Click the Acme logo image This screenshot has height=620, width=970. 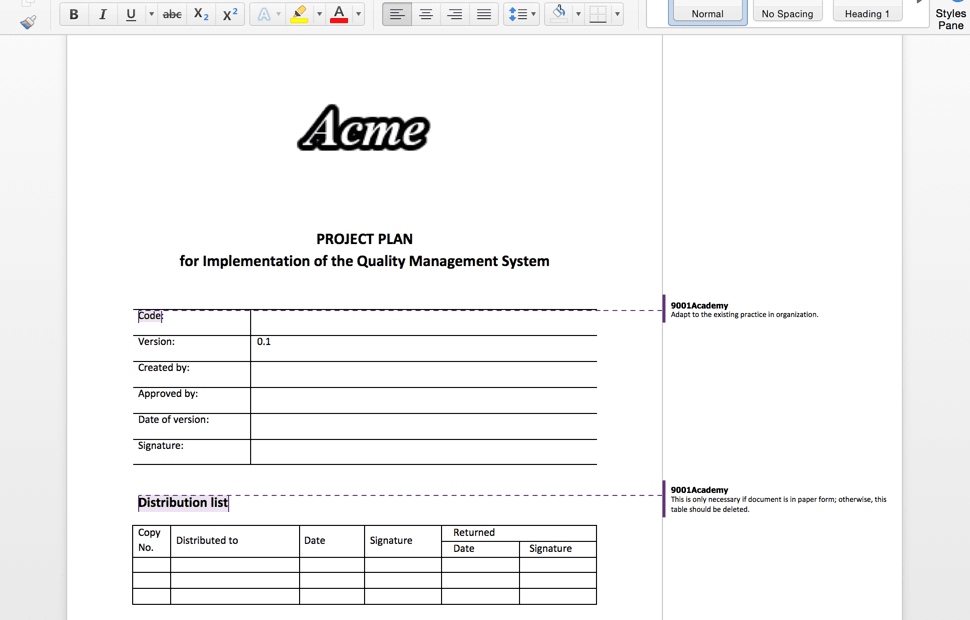click(364, 127)
